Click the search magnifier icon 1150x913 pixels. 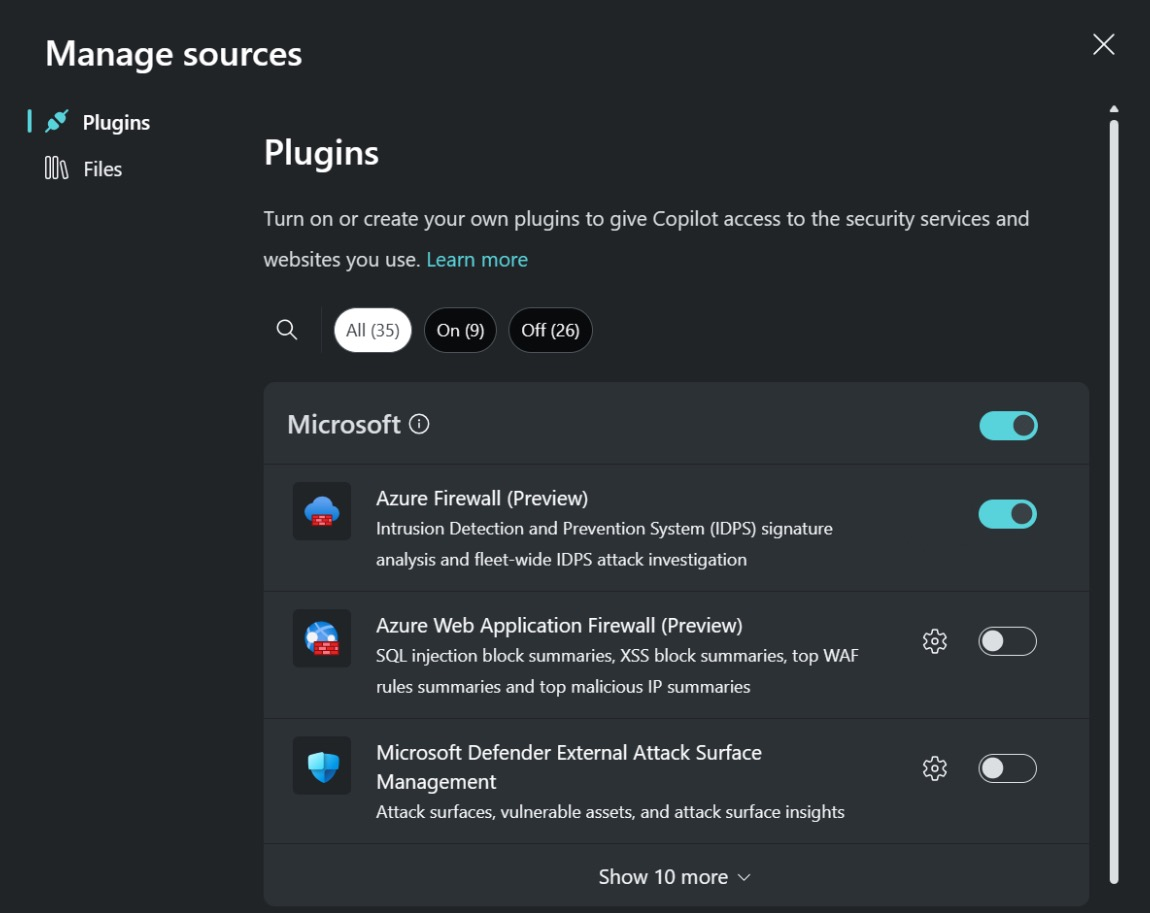pyautogui.click(x=287, y=330)
